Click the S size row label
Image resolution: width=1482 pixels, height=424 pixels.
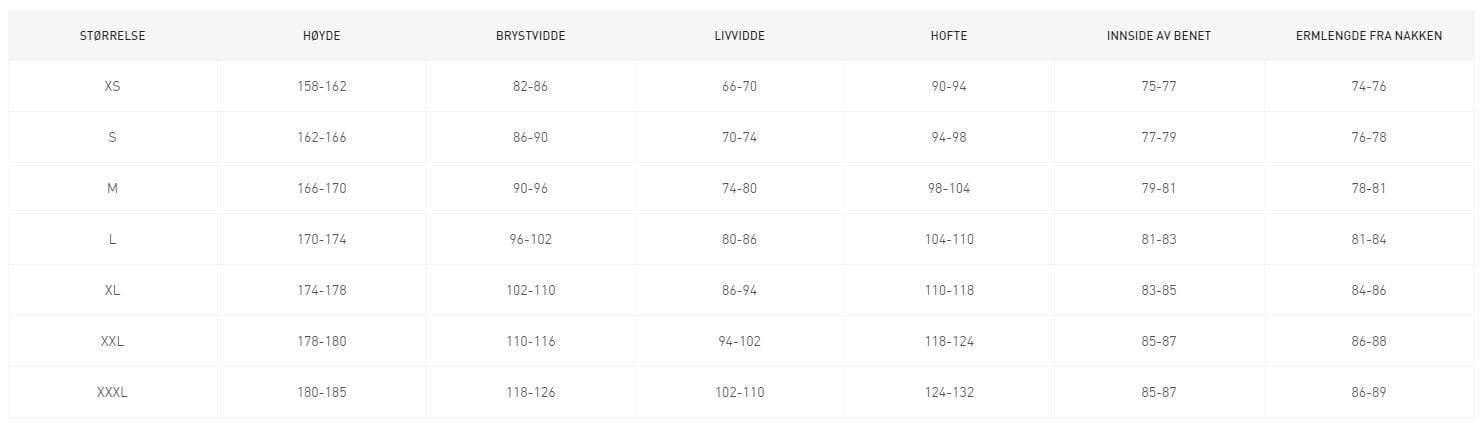pyautogui.click(x=112, y=138)
